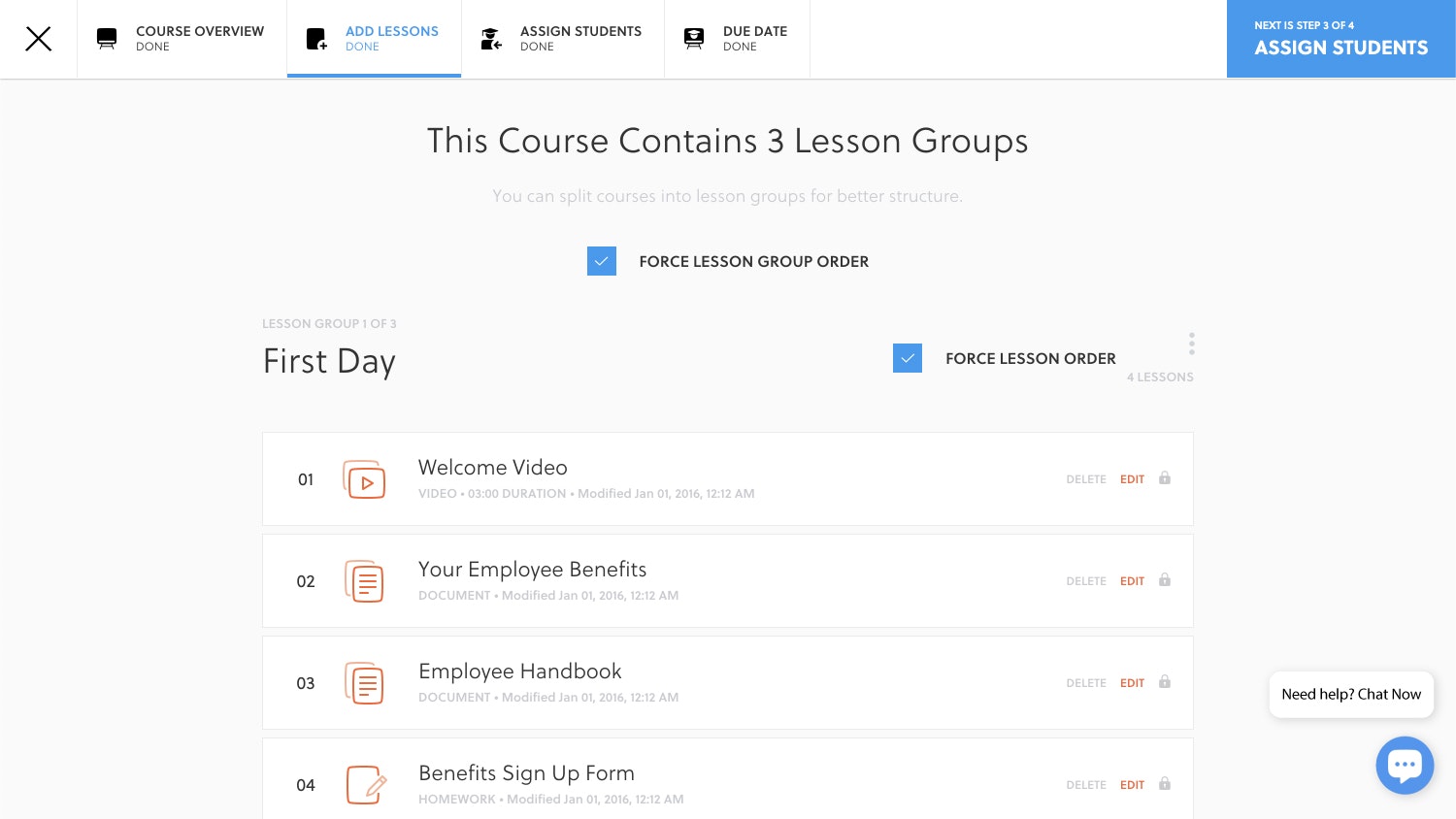The image size is (1456, 819).
Task: Open the Course Overview tab
Action: 182,39
